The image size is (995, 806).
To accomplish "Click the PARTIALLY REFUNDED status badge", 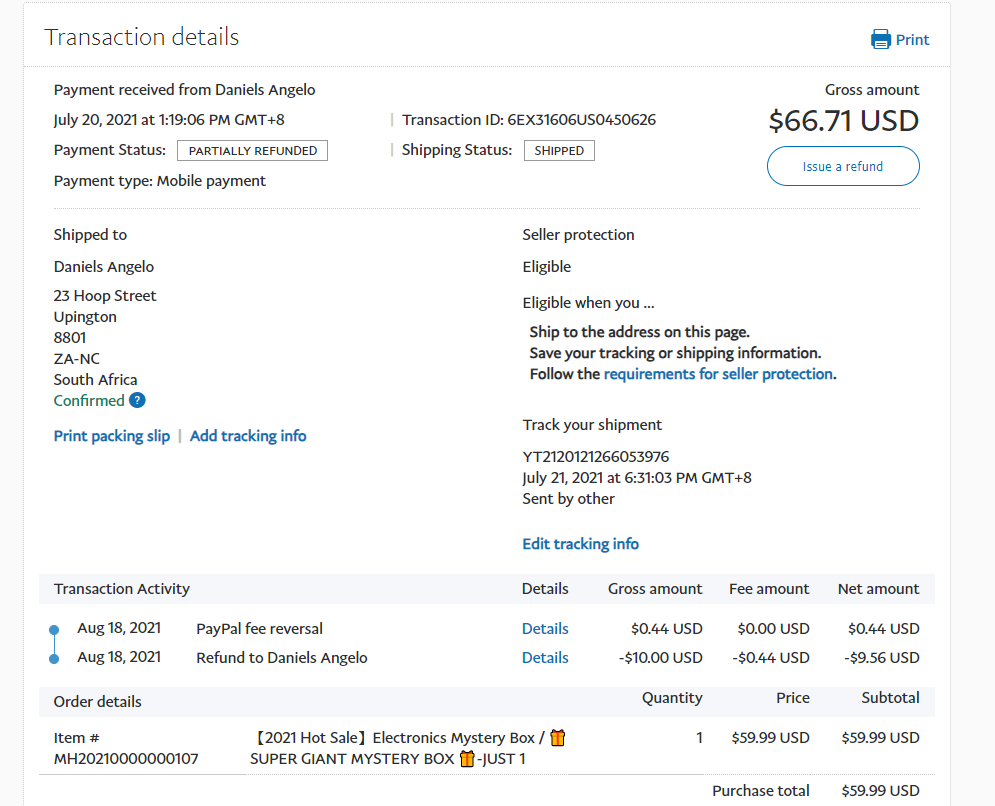I will (252, 151).
